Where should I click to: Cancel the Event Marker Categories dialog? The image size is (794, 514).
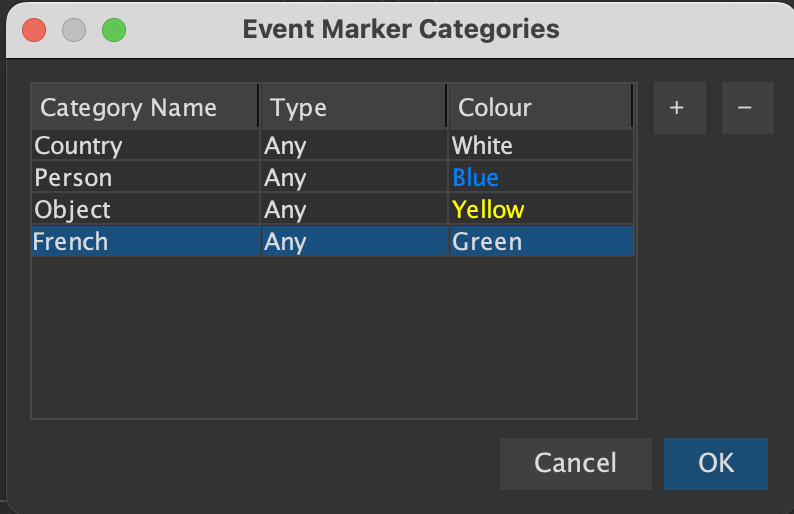575,463
